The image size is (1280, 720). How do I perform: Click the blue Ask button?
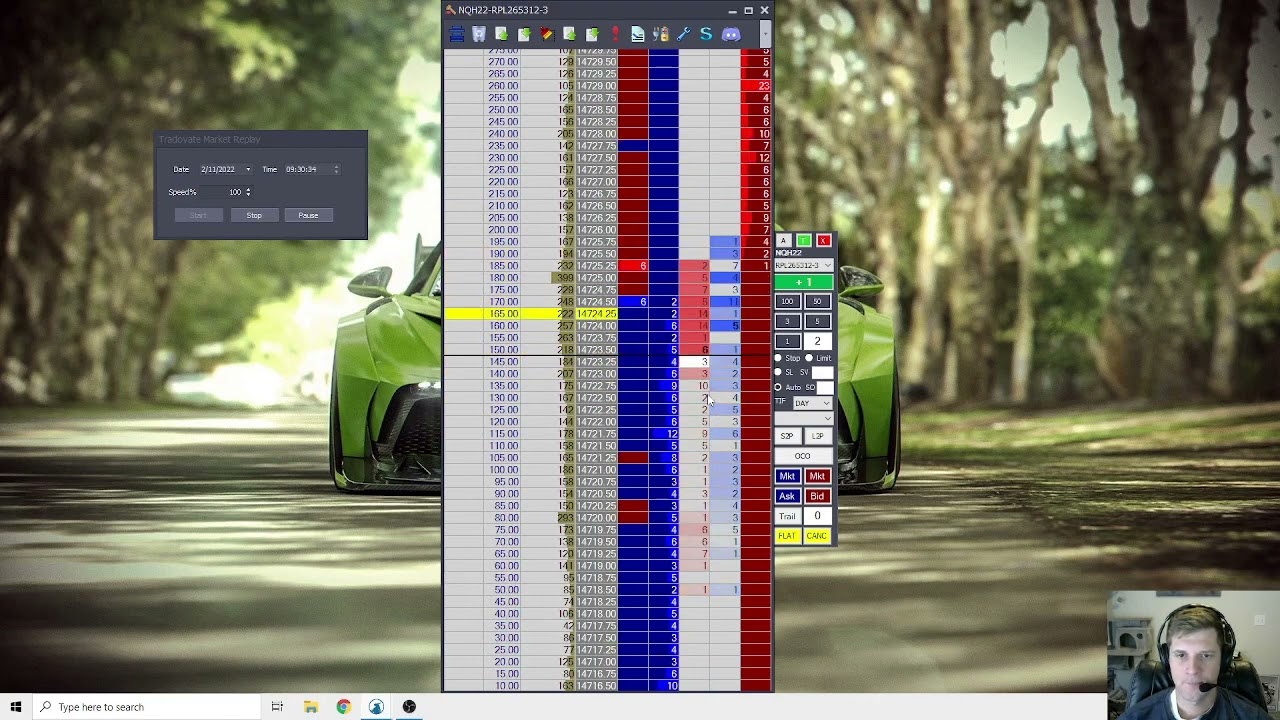[787, 497]
